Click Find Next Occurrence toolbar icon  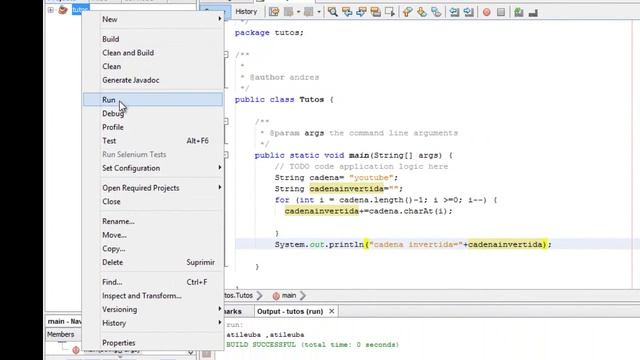(361, 12)
